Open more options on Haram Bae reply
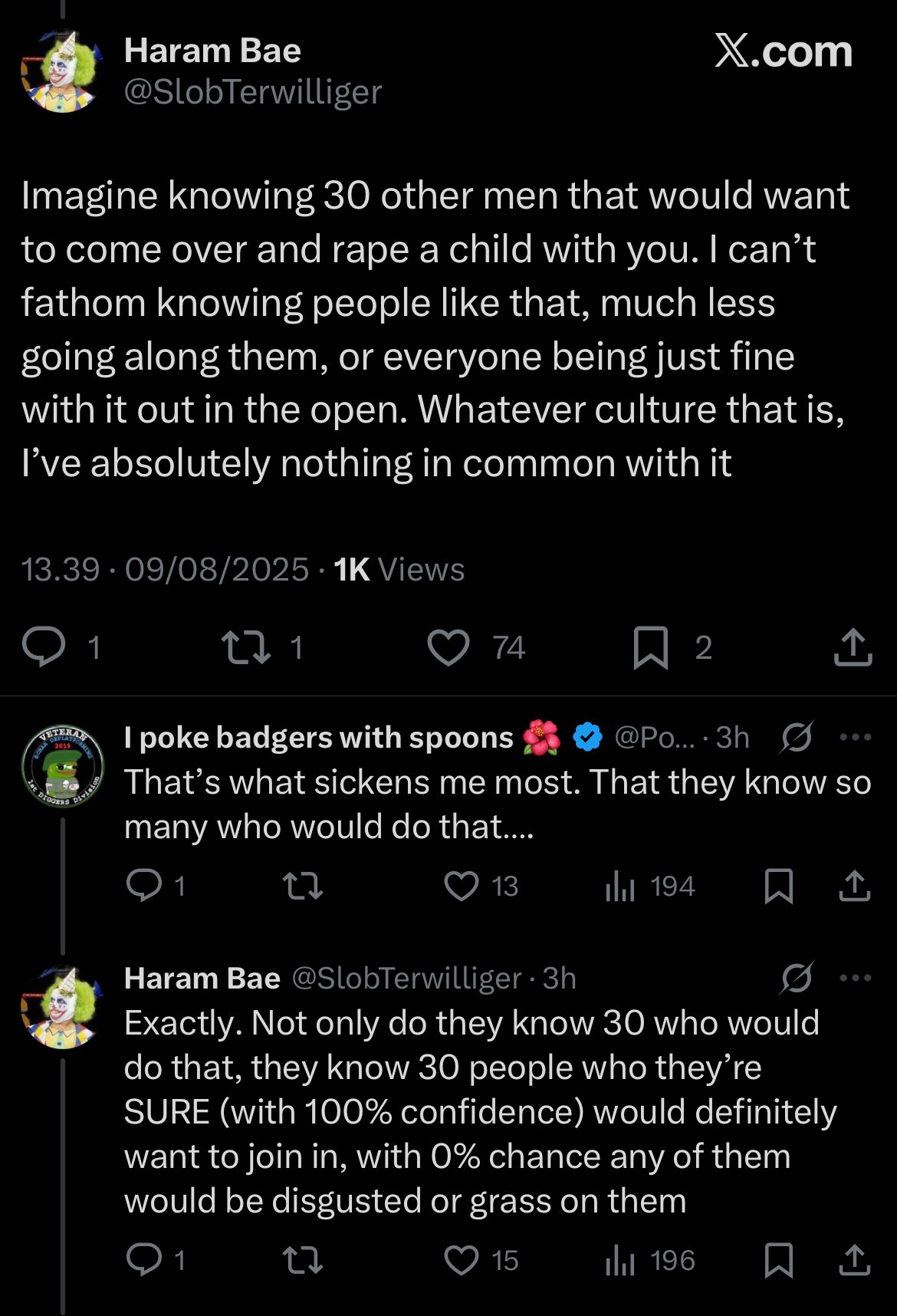This screenshot has width=897, height=1316. (x=856, y=978)
